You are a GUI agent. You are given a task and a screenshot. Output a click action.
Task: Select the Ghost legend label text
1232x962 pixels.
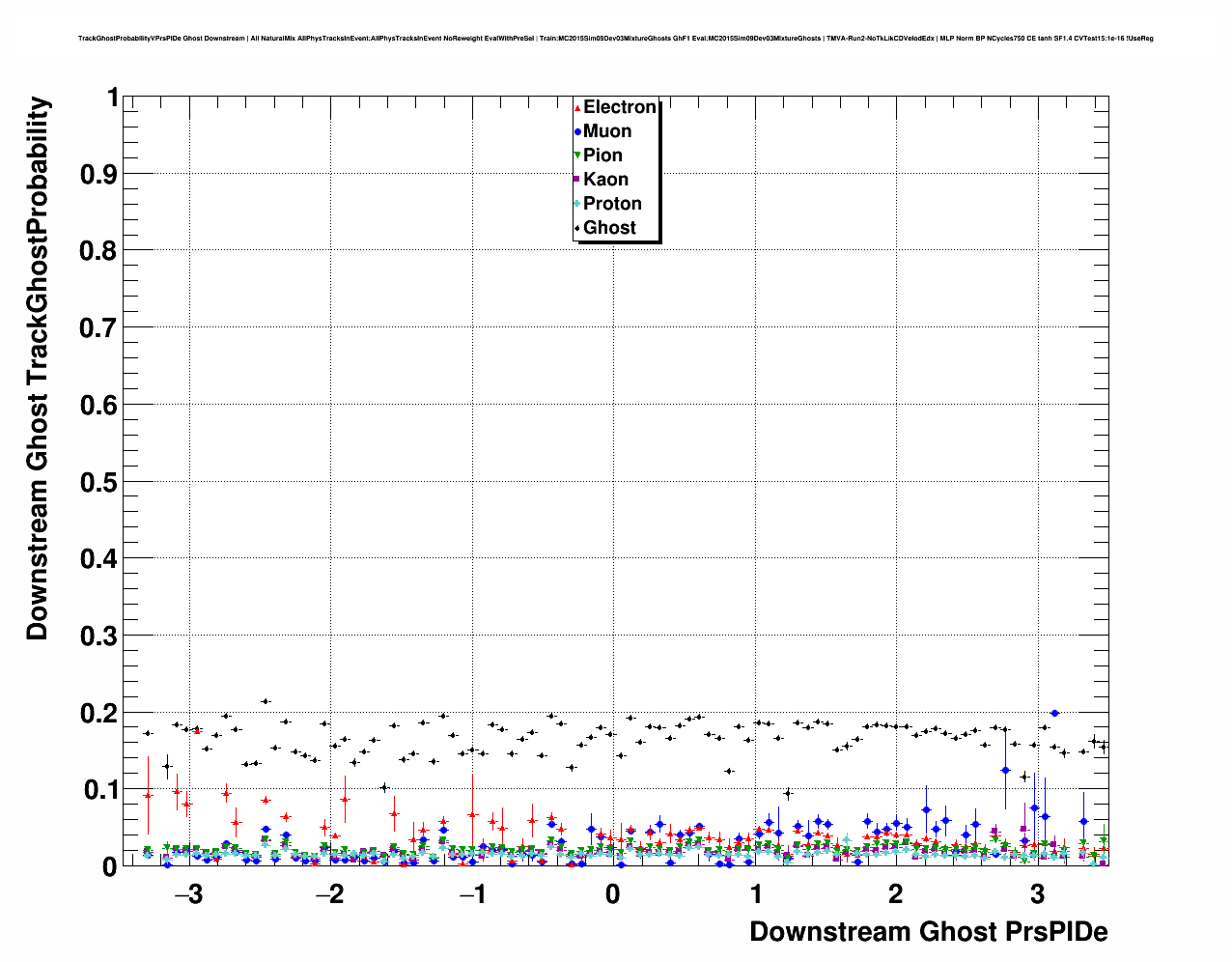(x=609, y=228)
